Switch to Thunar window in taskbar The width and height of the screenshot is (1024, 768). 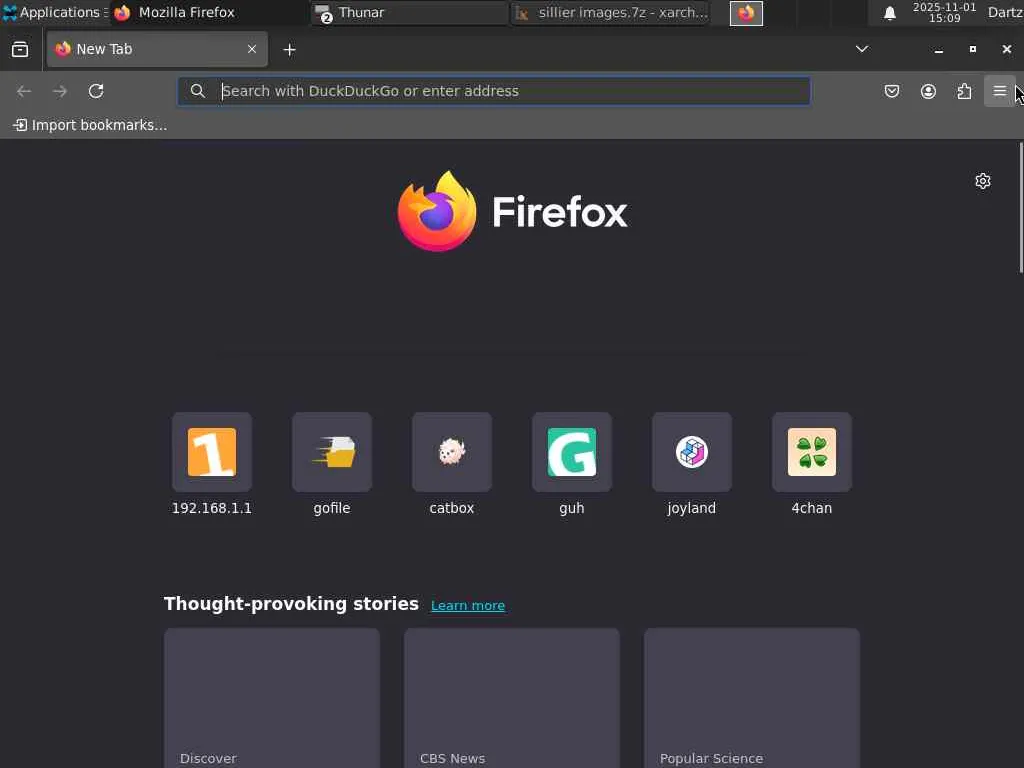click(409, 12)
